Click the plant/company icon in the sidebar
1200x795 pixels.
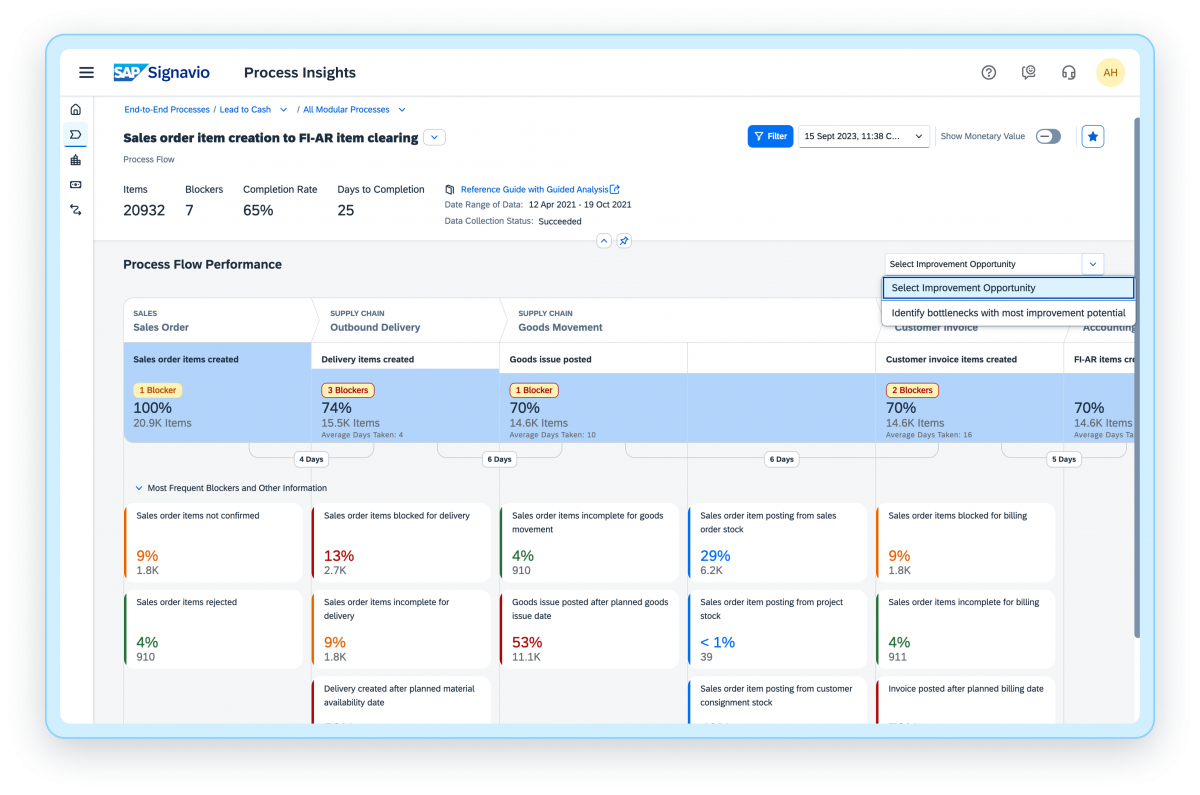(75, 159)
